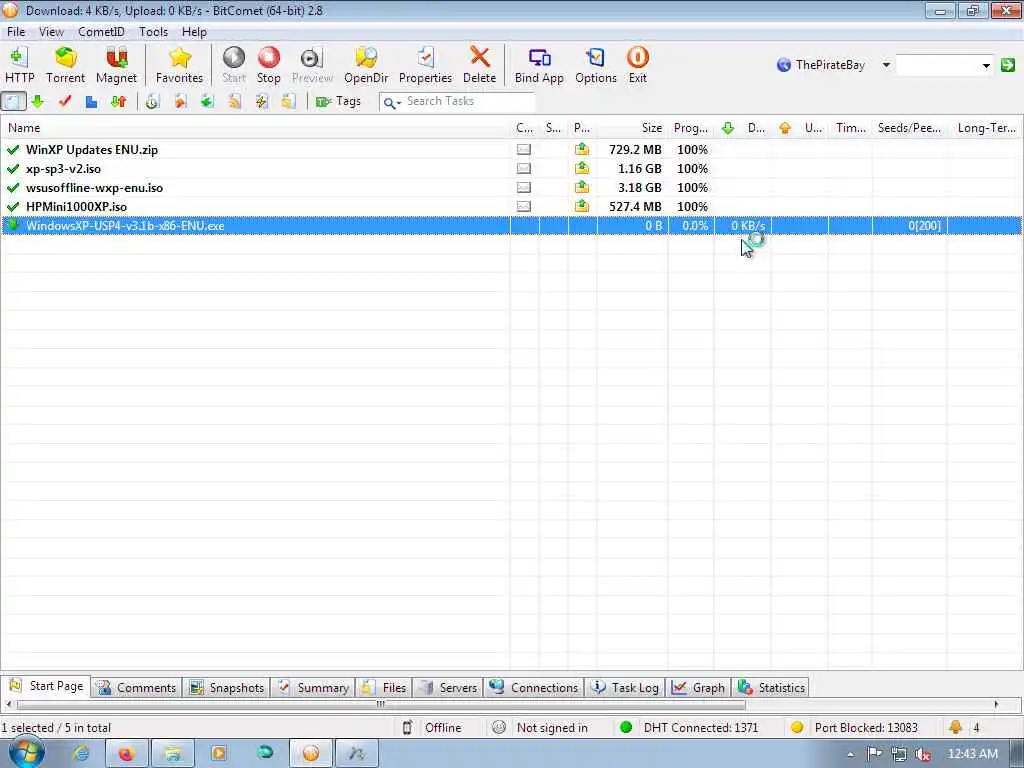Open task Properties
Screen dimensions: 1024x768
(425, 65)
